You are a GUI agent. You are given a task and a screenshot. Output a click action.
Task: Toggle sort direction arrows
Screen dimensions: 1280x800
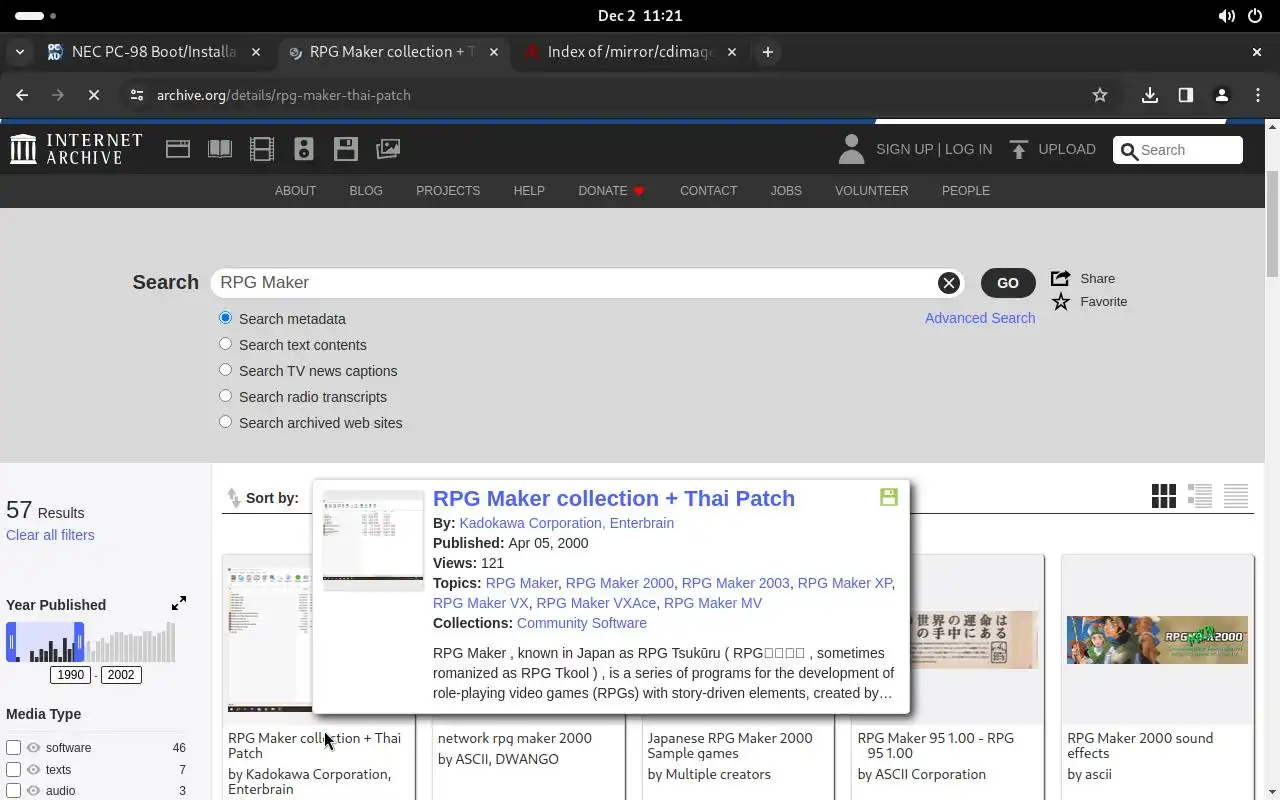pos(233,497)
